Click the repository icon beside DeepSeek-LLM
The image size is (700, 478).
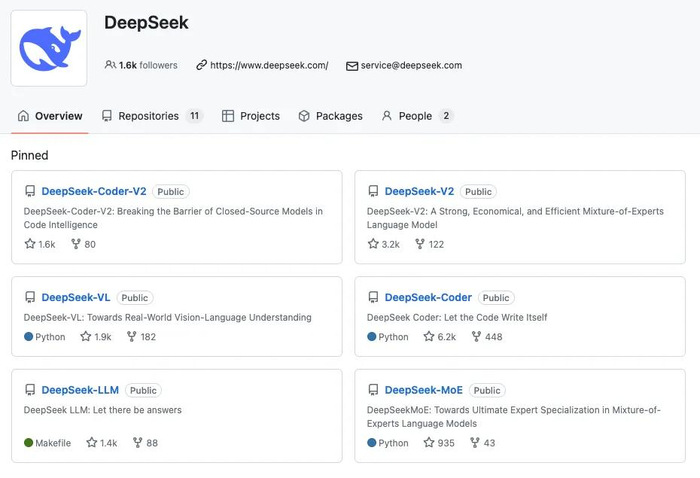[30, 390]
